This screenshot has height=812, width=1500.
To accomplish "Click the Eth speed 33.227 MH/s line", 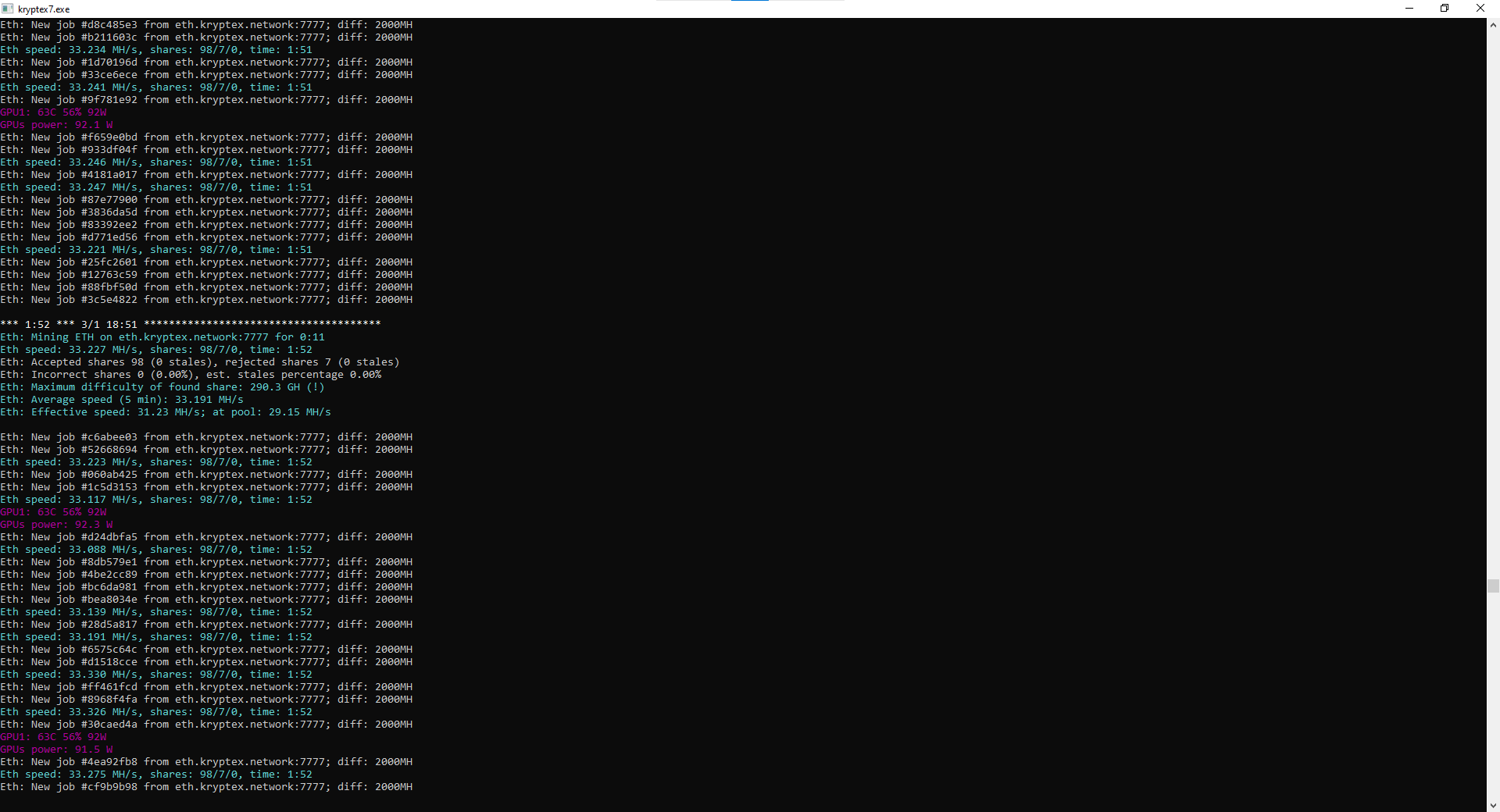I will click(156, 350).
